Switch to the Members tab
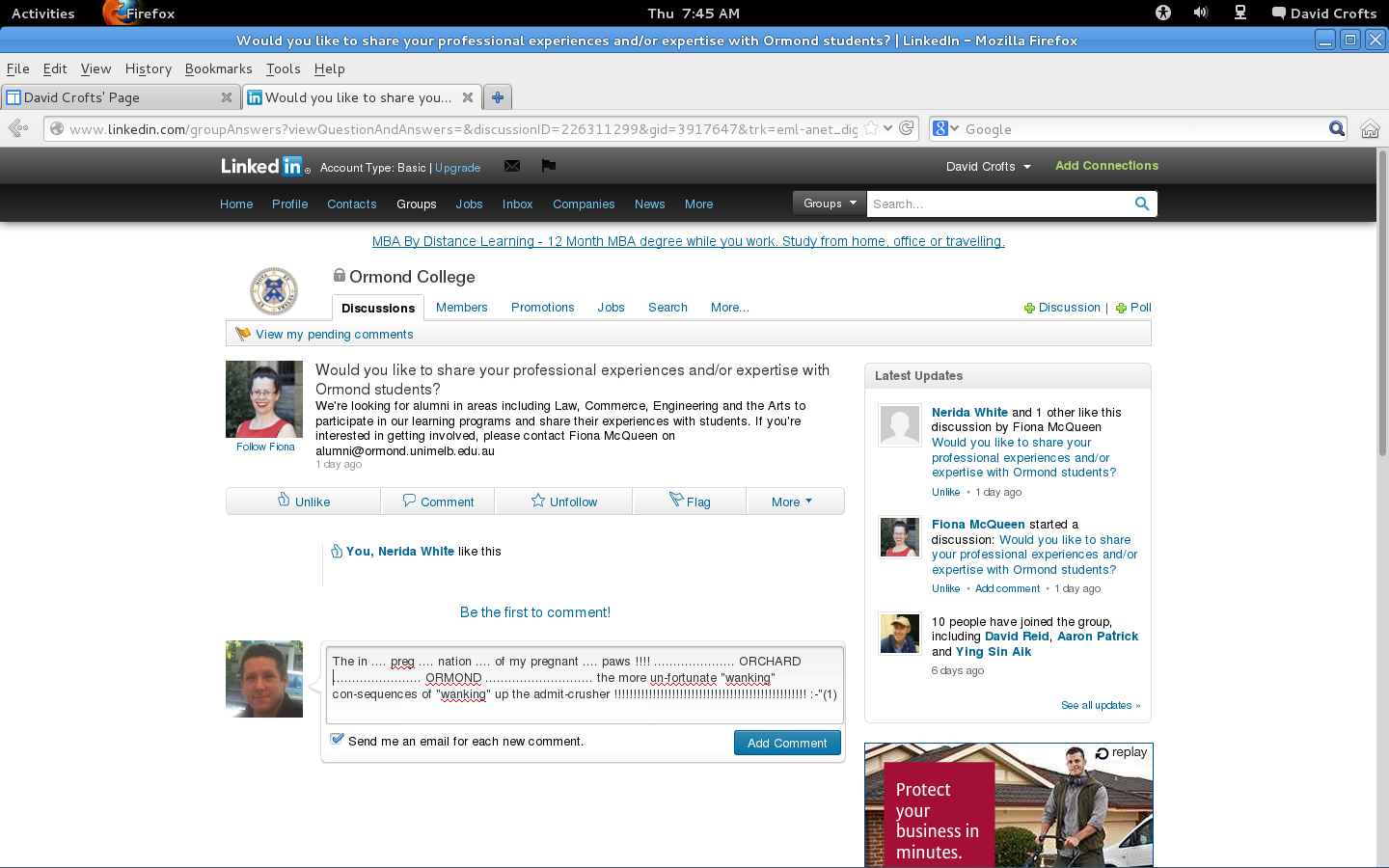This screenshot has height=868, width=1389. point(462,308)
